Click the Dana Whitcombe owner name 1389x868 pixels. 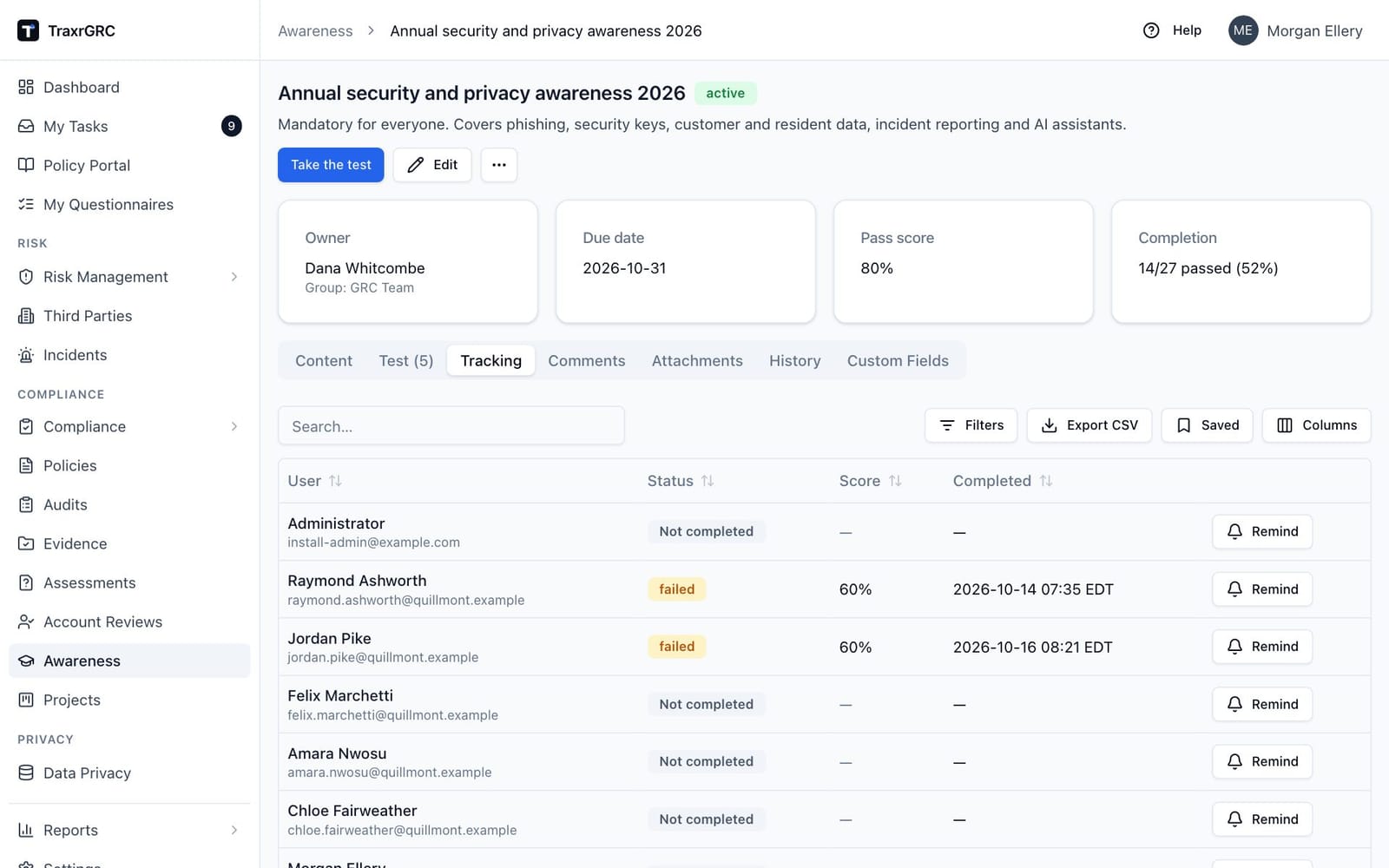365,268
